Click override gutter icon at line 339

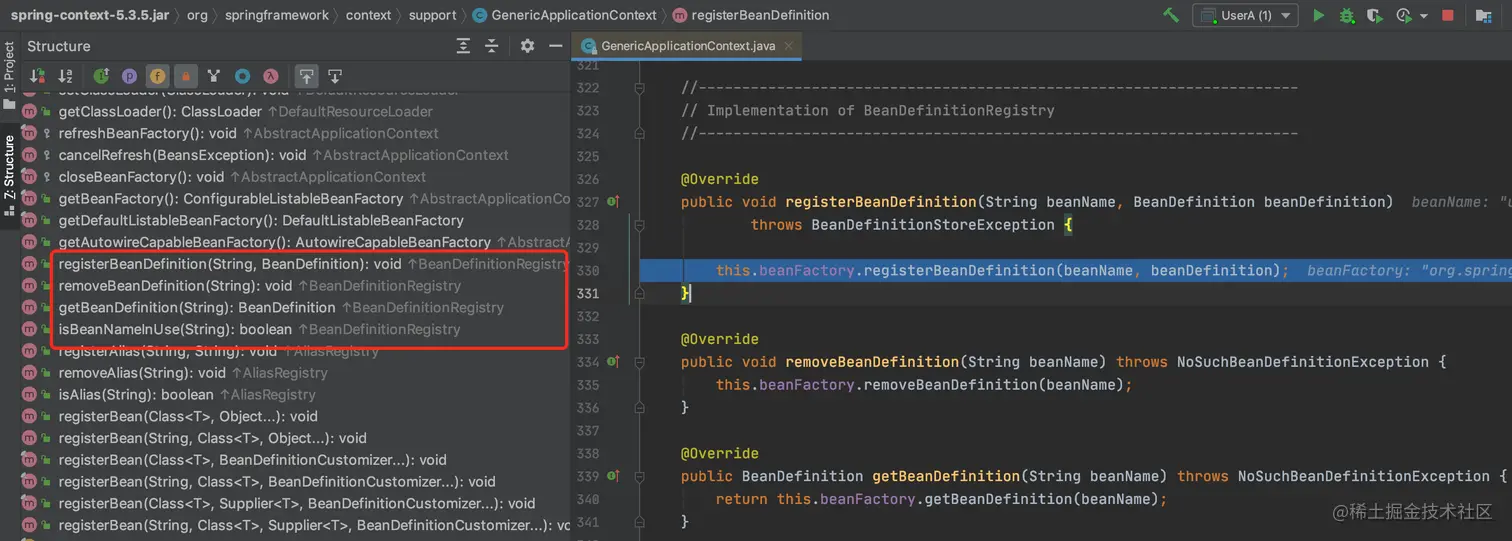pos(613,476)
